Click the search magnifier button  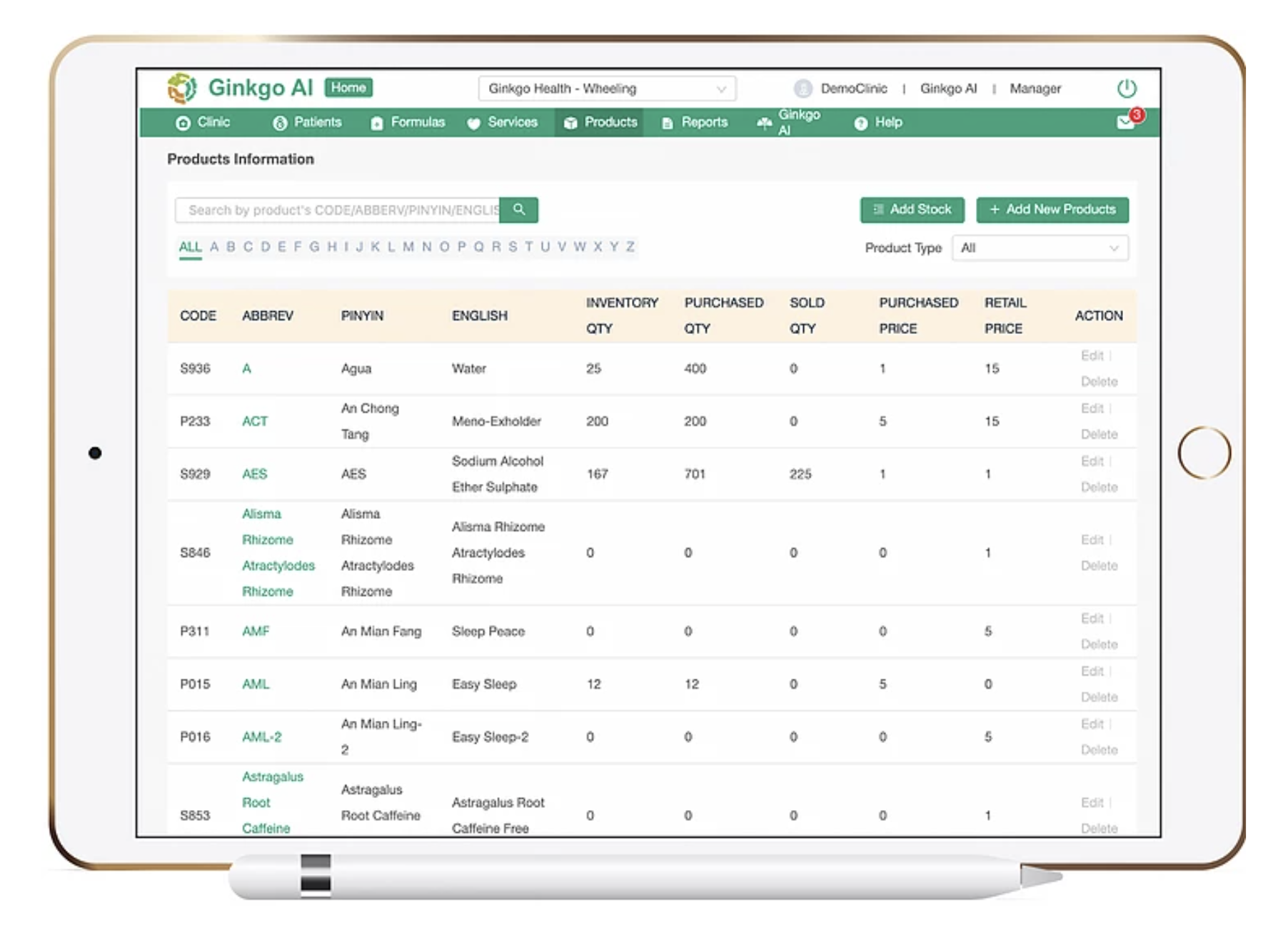tap(519, 210)
